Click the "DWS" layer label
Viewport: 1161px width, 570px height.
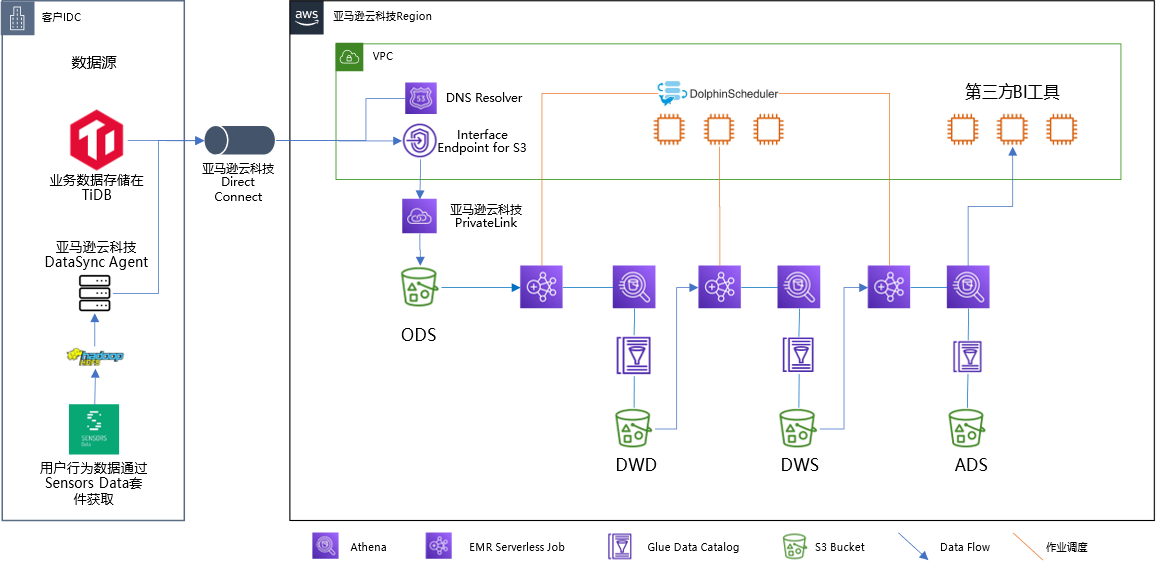point(800,465)
